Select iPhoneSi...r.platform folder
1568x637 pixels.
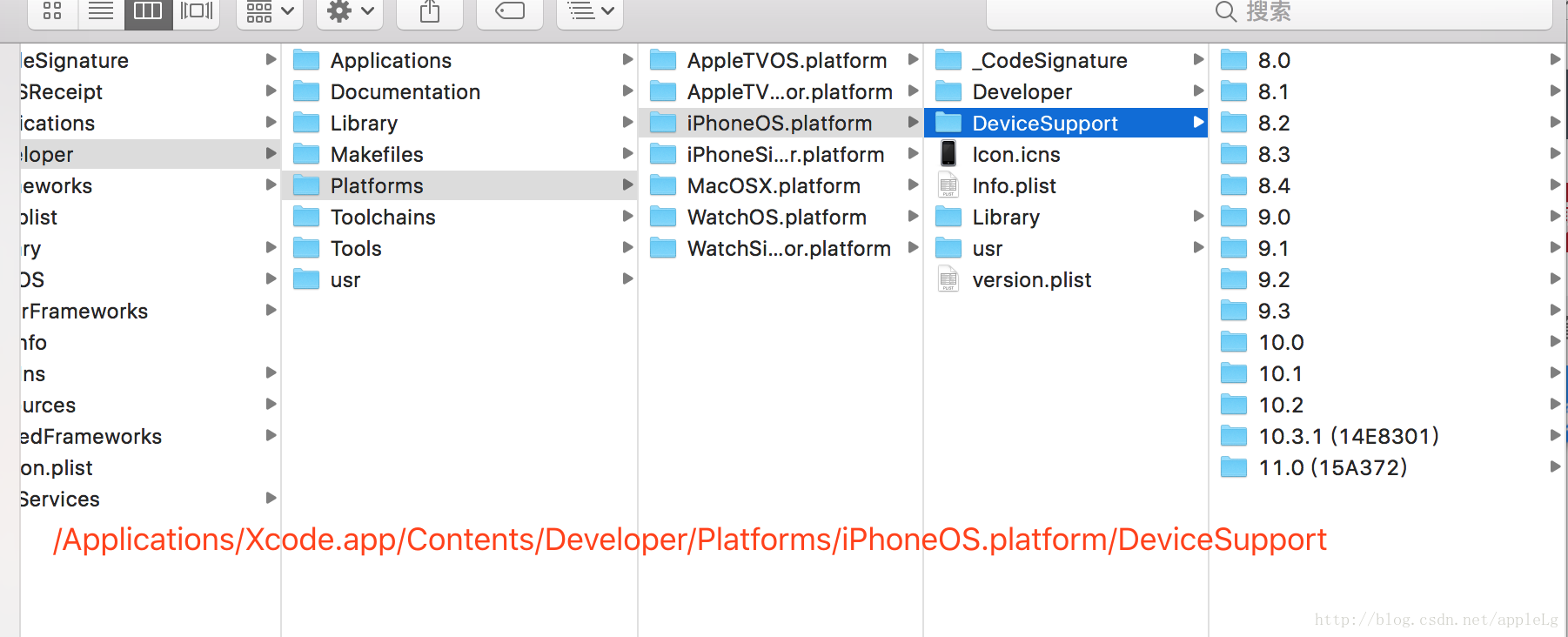click(781, 154)
